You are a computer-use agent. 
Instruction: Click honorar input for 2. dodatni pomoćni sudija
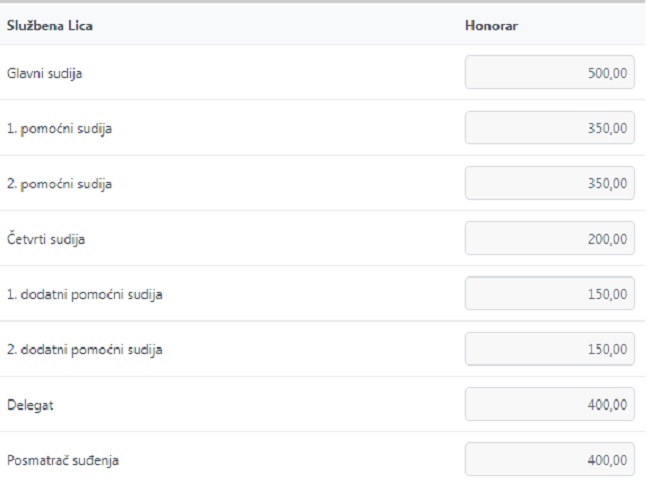pyautogui.click(x=549, y=349)
